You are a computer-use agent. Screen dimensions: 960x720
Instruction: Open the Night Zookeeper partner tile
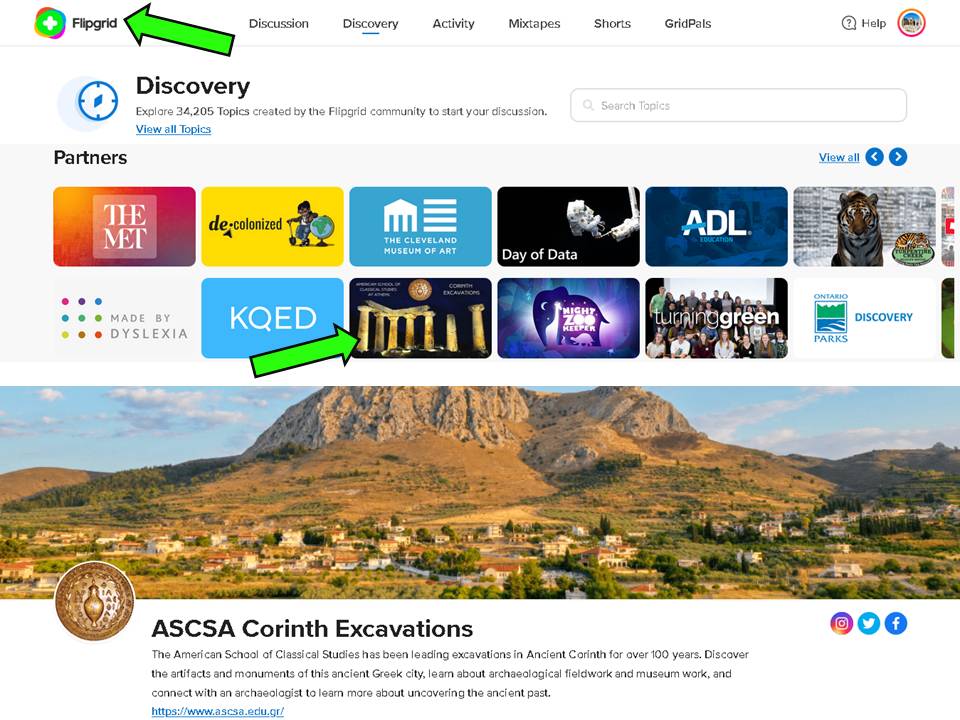tap(568, 318)
